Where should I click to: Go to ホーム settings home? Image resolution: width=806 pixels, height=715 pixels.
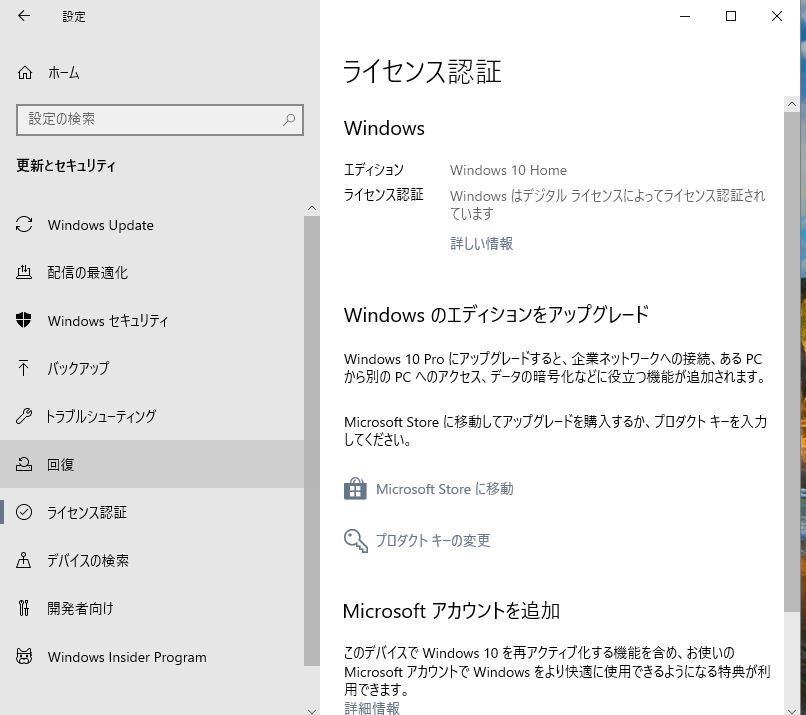pyautogui.click(x=64, y=73)
